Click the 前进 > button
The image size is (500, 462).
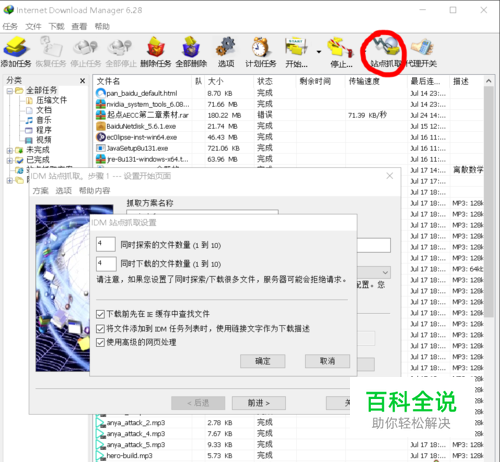259,403
